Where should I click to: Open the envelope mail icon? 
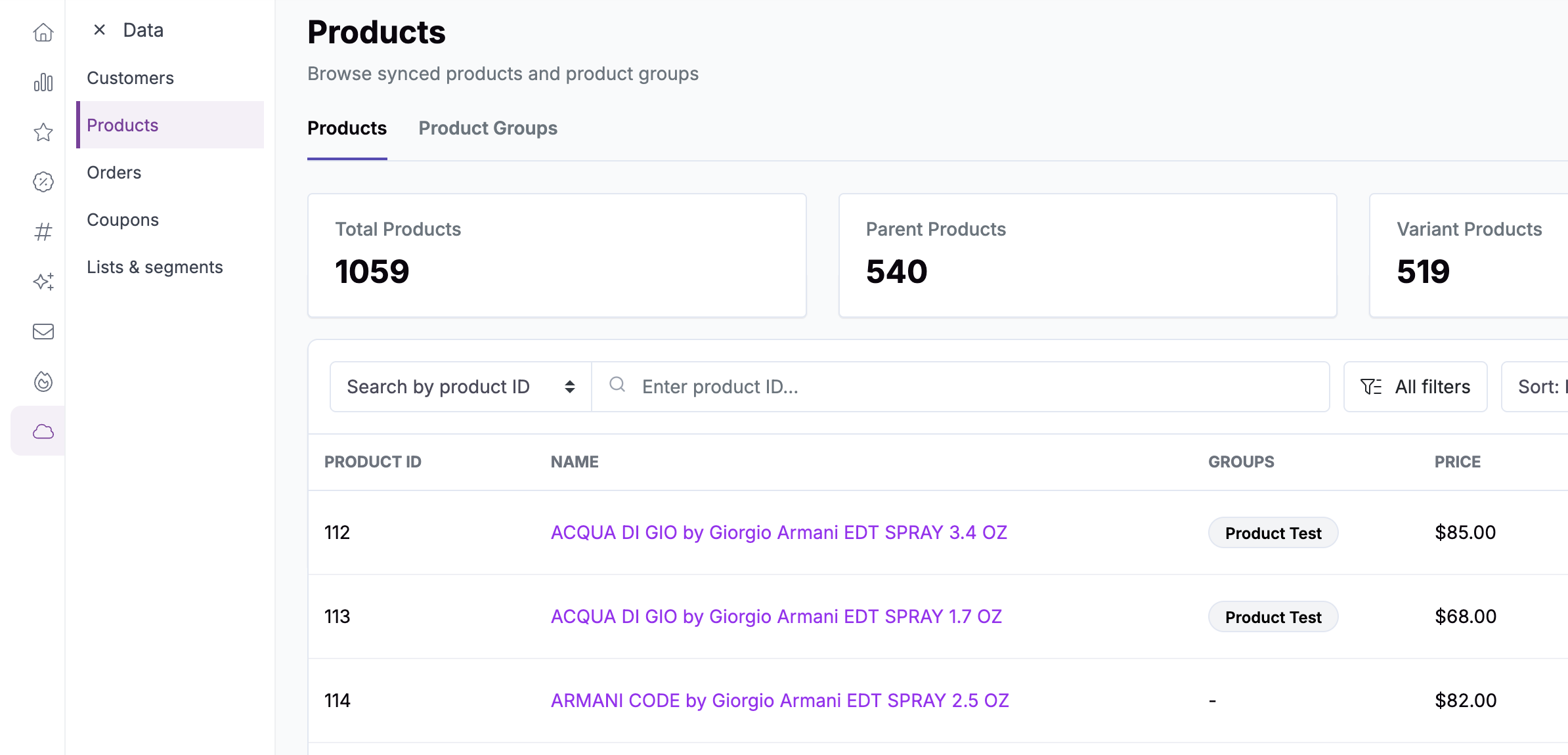click(x=43, y=332)
